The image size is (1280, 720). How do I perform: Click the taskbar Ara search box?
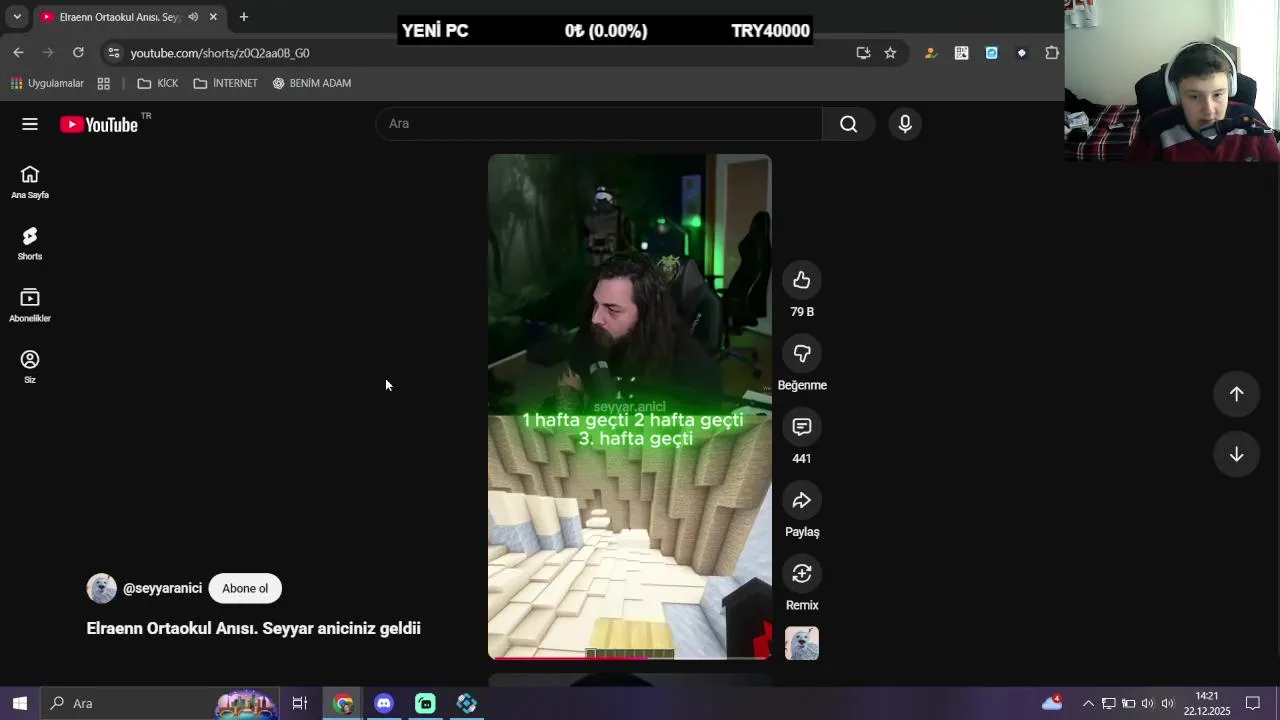click(x=160, y=703)
